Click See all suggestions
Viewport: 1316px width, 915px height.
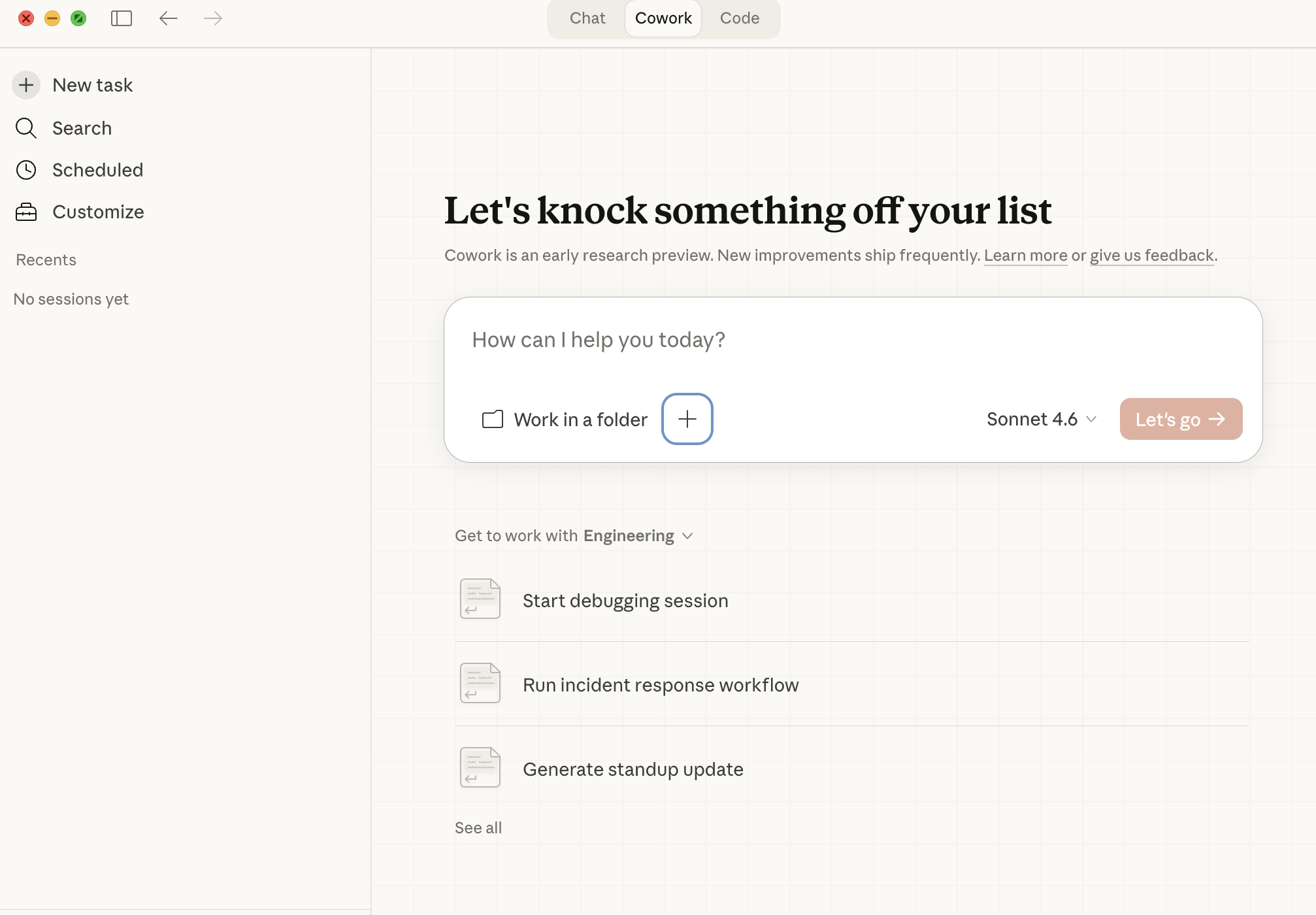click(478, 828)
